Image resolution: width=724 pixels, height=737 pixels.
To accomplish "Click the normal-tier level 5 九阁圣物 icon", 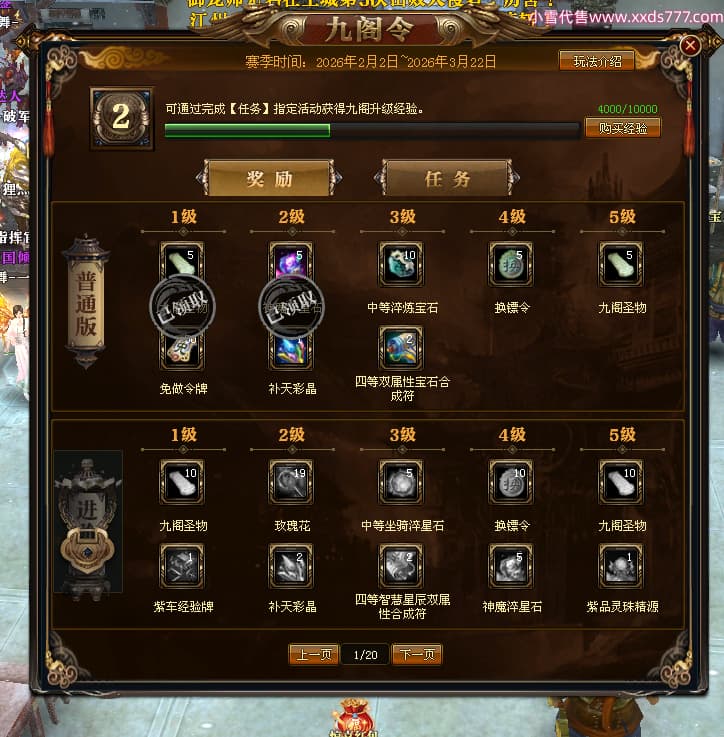I will pyautogui.click(x=621, y=264).
